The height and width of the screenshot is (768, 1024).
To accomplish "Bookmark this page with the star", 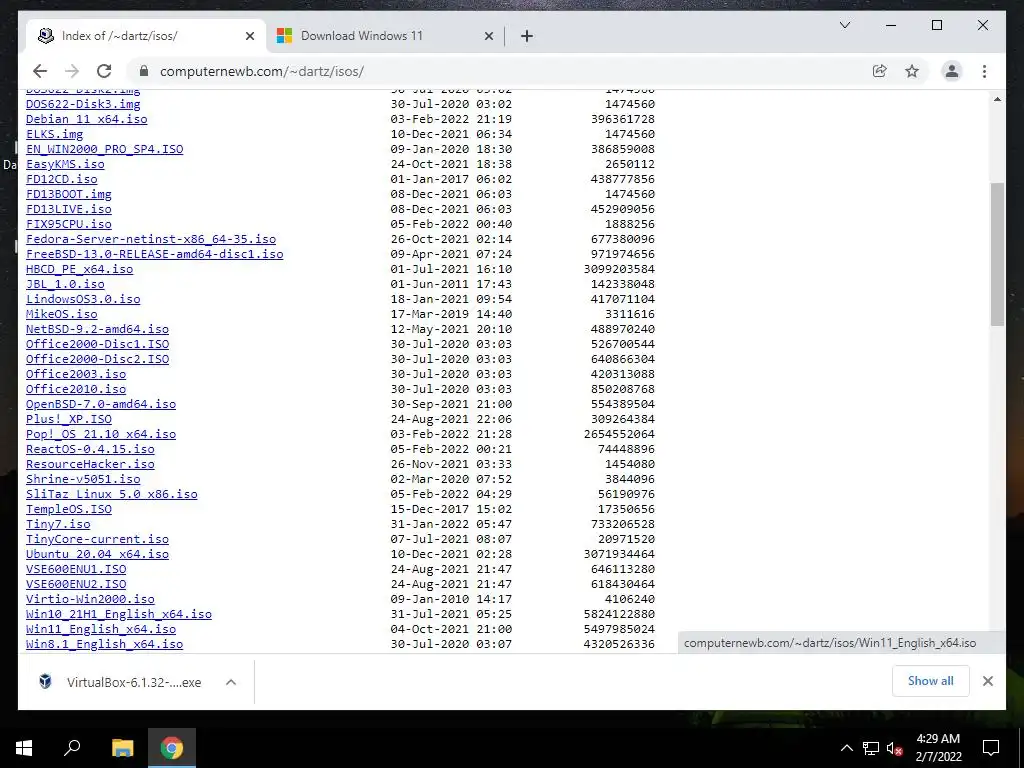I will (912, 71).
